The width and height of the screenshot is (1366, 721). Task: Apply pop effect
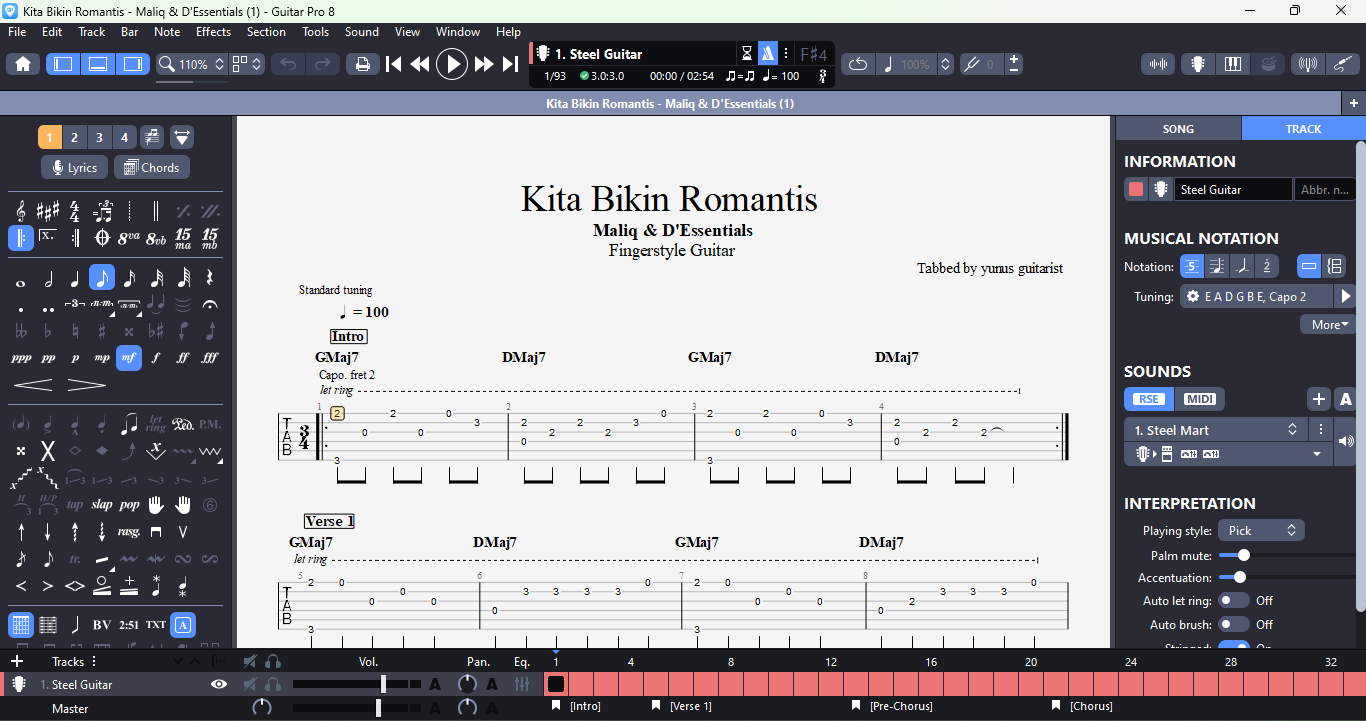pyautogui.click(x=129, y=505)
